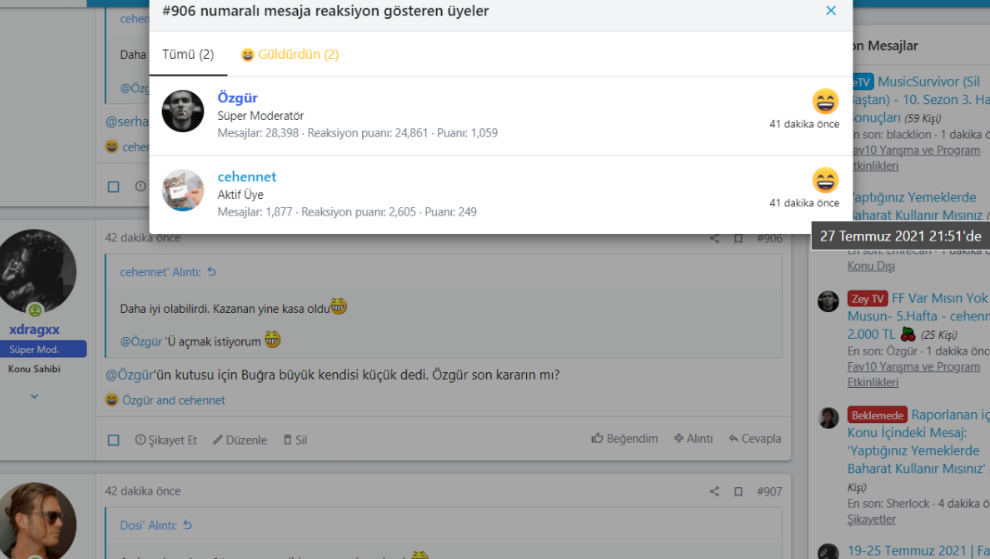This screenshot has height=559, width=990.
Task: Click the share icon on post #906
Action: click(x=714, y=239)
